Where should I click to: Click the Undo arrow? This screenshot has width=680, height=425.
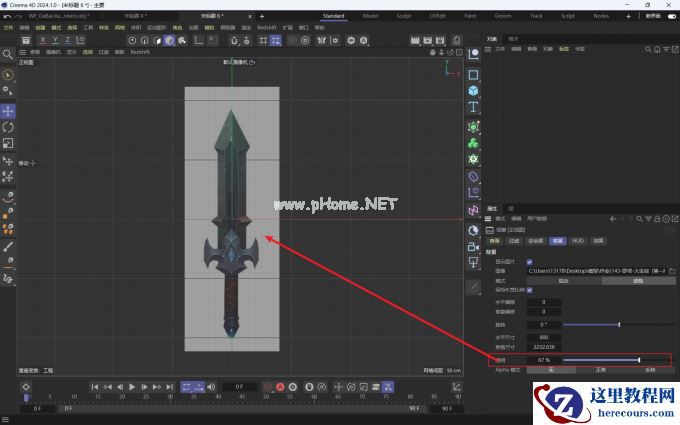[x=7, y=16]
